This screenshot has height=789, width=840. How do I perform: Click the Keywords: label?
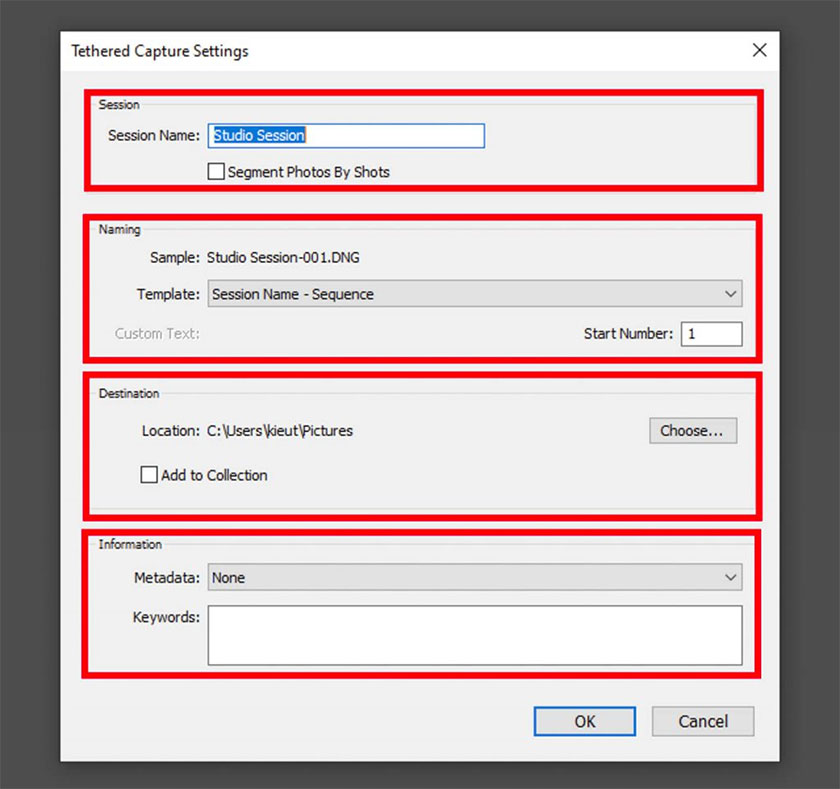tap(166, 617)
